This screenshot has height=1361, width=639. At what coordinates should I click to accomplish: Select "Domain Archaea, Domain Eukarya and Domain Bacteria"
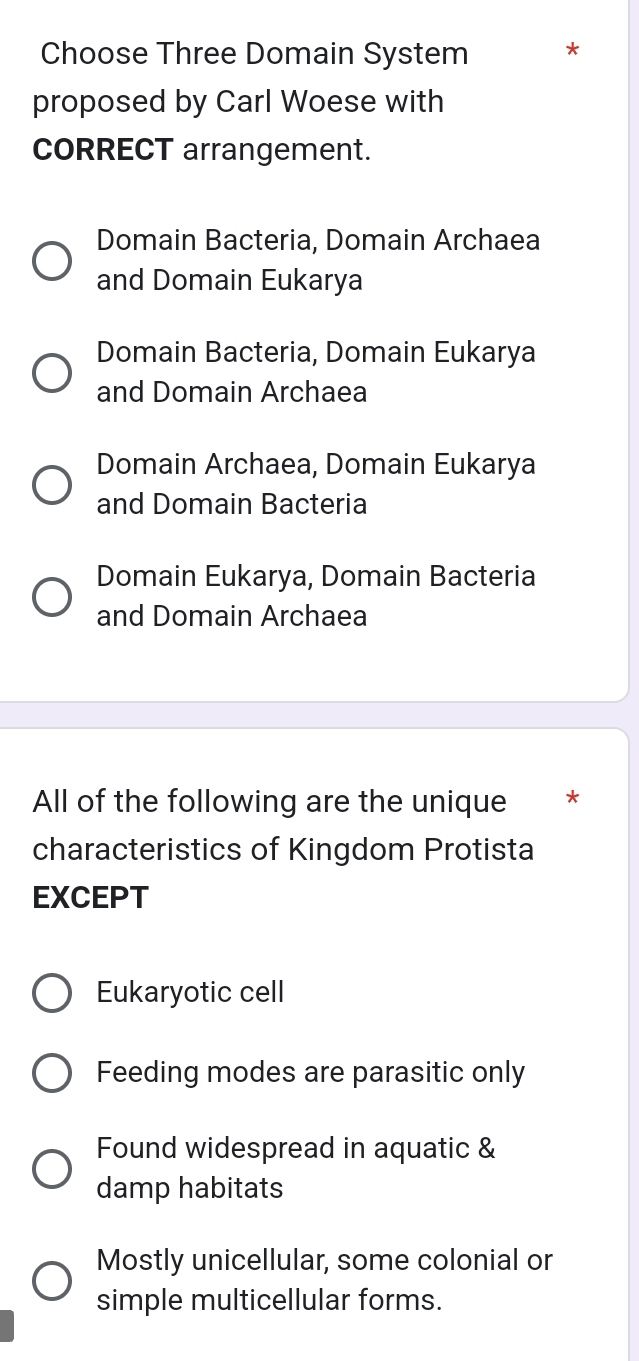coord(49,484)
